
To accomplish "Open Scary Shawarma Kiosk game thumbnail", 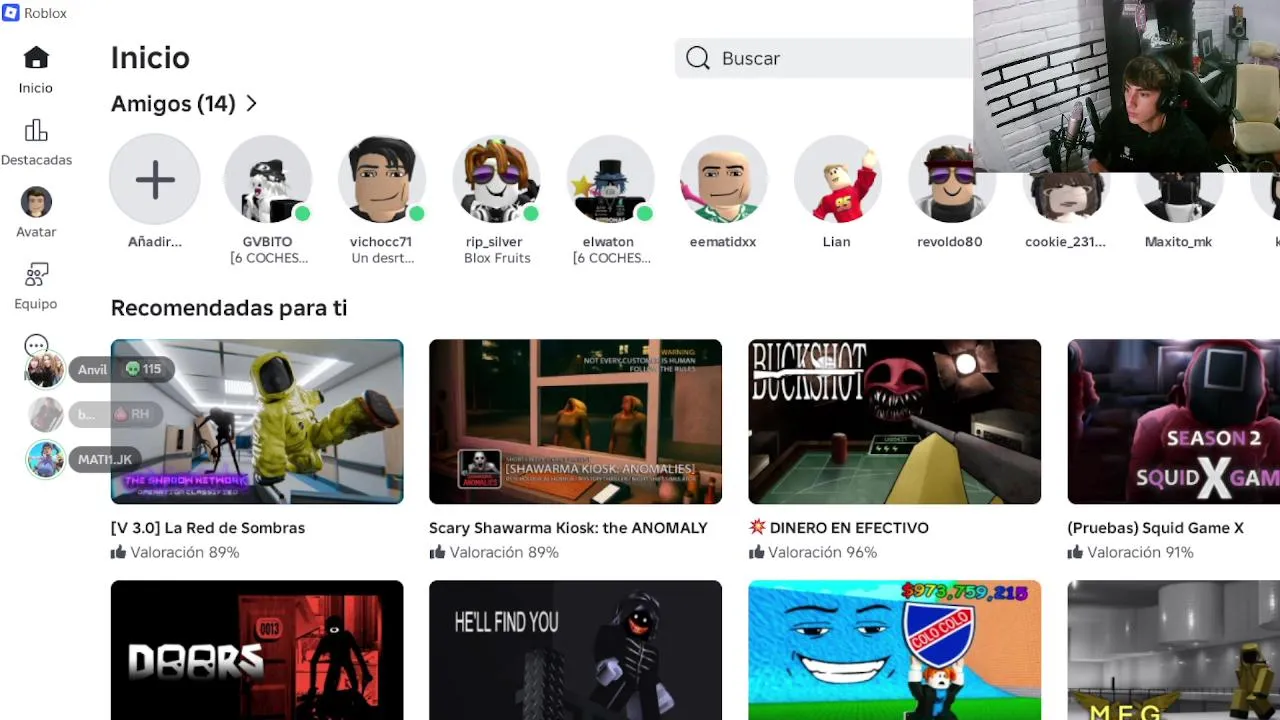I will coord(575,422).
